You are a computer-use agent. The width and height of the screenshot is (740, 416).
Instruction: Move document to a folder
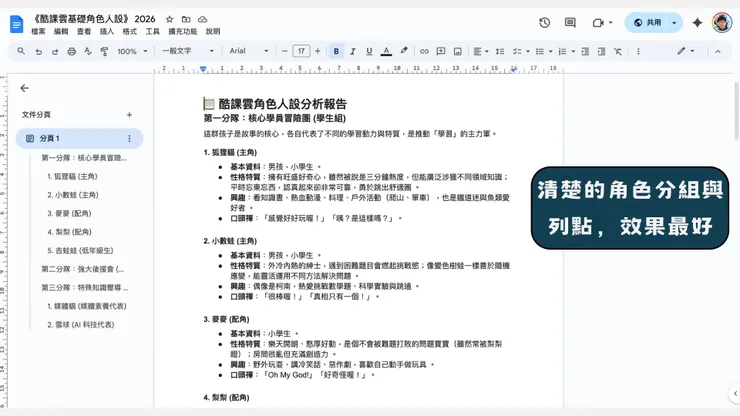tap(186, 19)
